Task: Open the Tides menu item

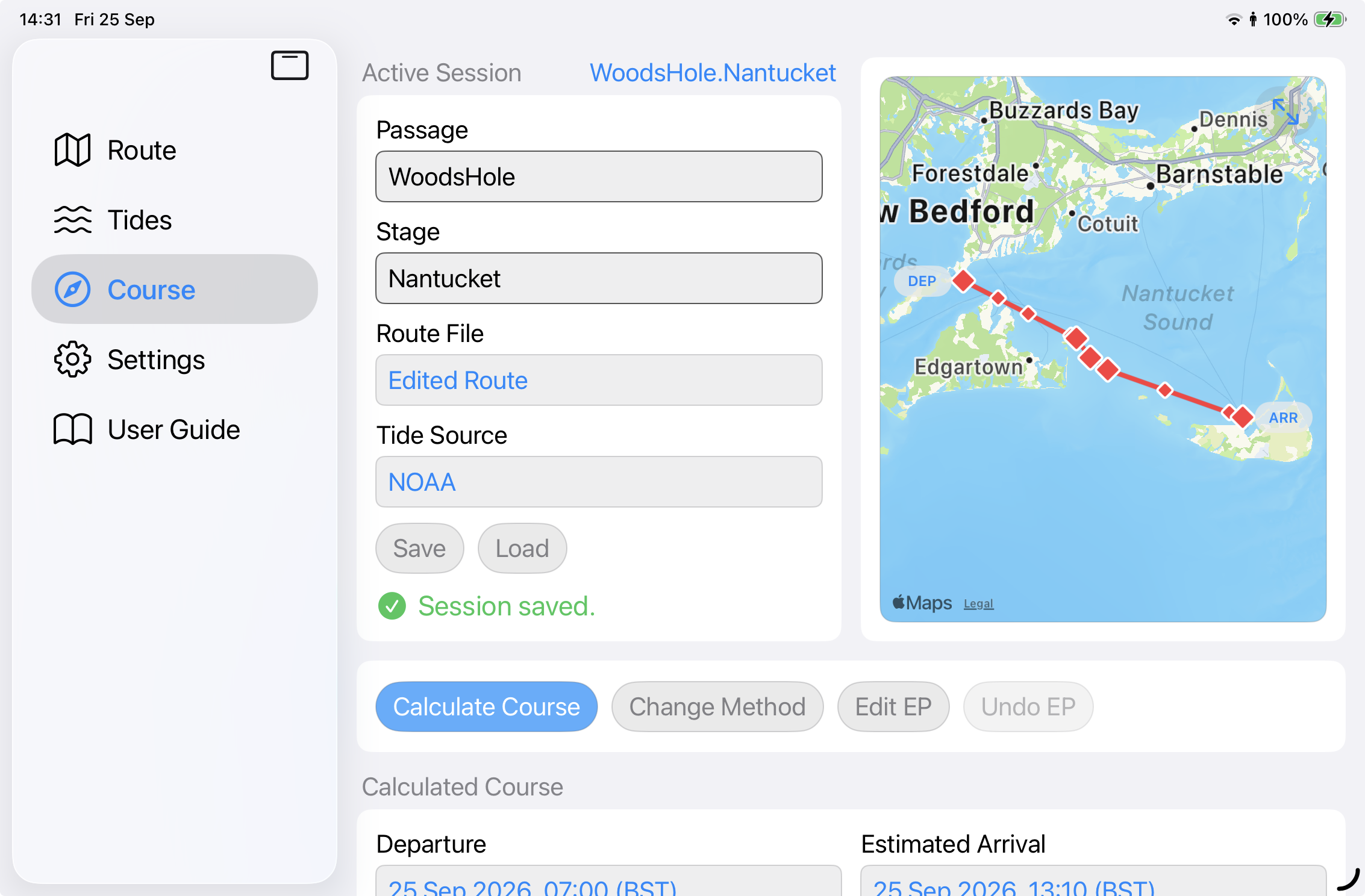Action: point(175,220)
